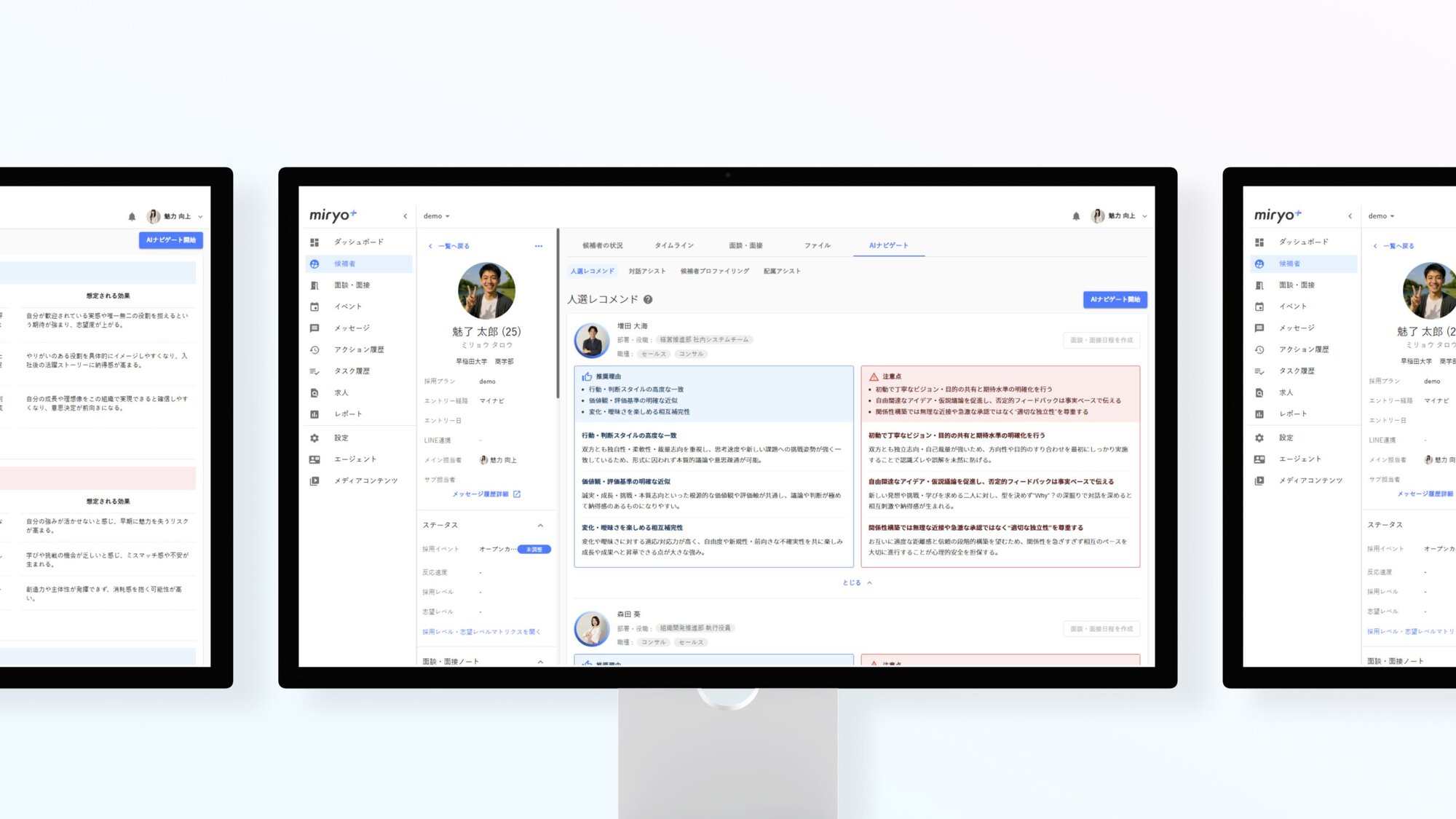
Task: Open the ダッシュボード icon in center monitor sidebar
Action: click(x=314, y=242)
